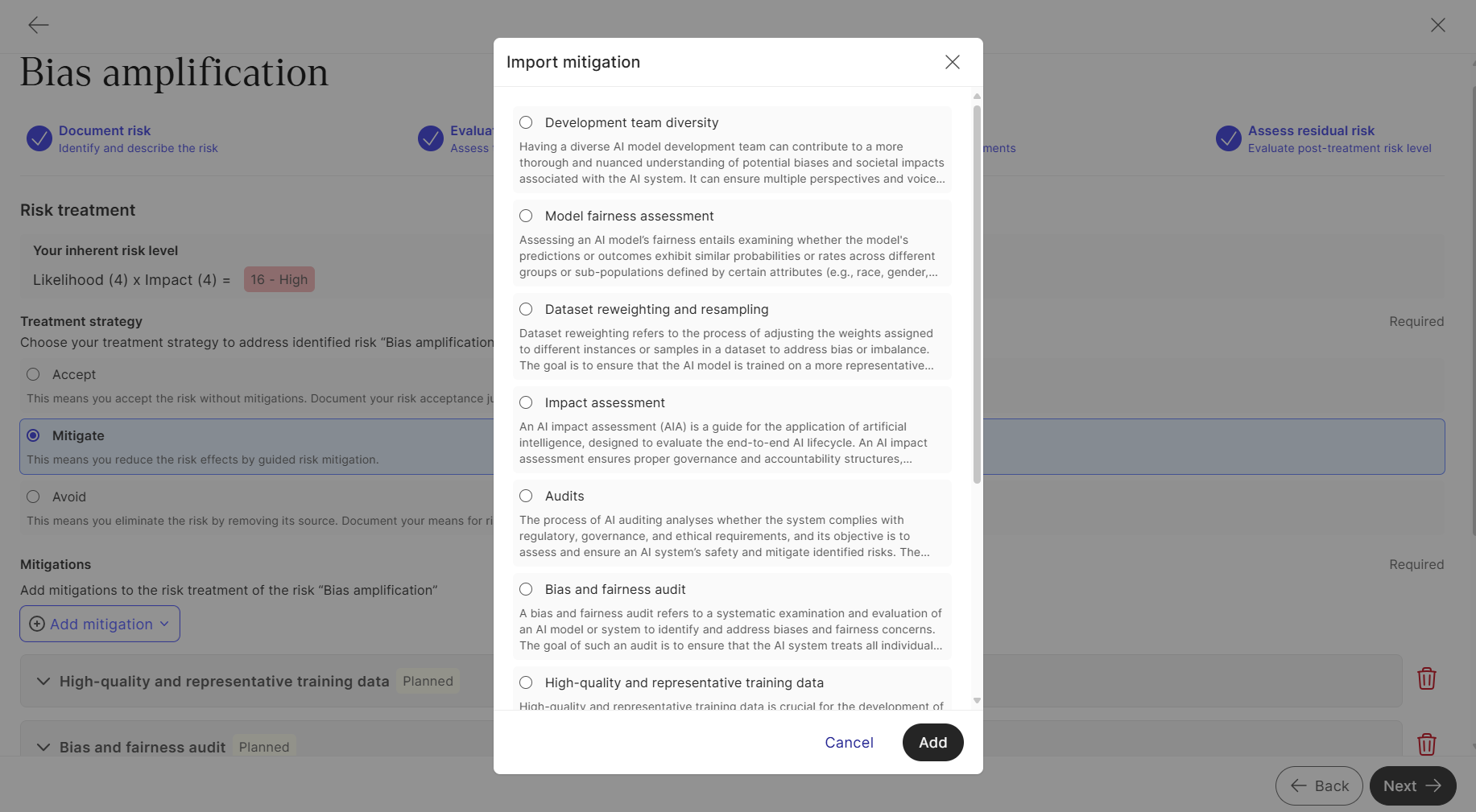Image resolution: width=1476 pixels, height=812 pixels.
Task: Click the Assess residual risk checkmark icon
Action: (x=1228, y=138)
